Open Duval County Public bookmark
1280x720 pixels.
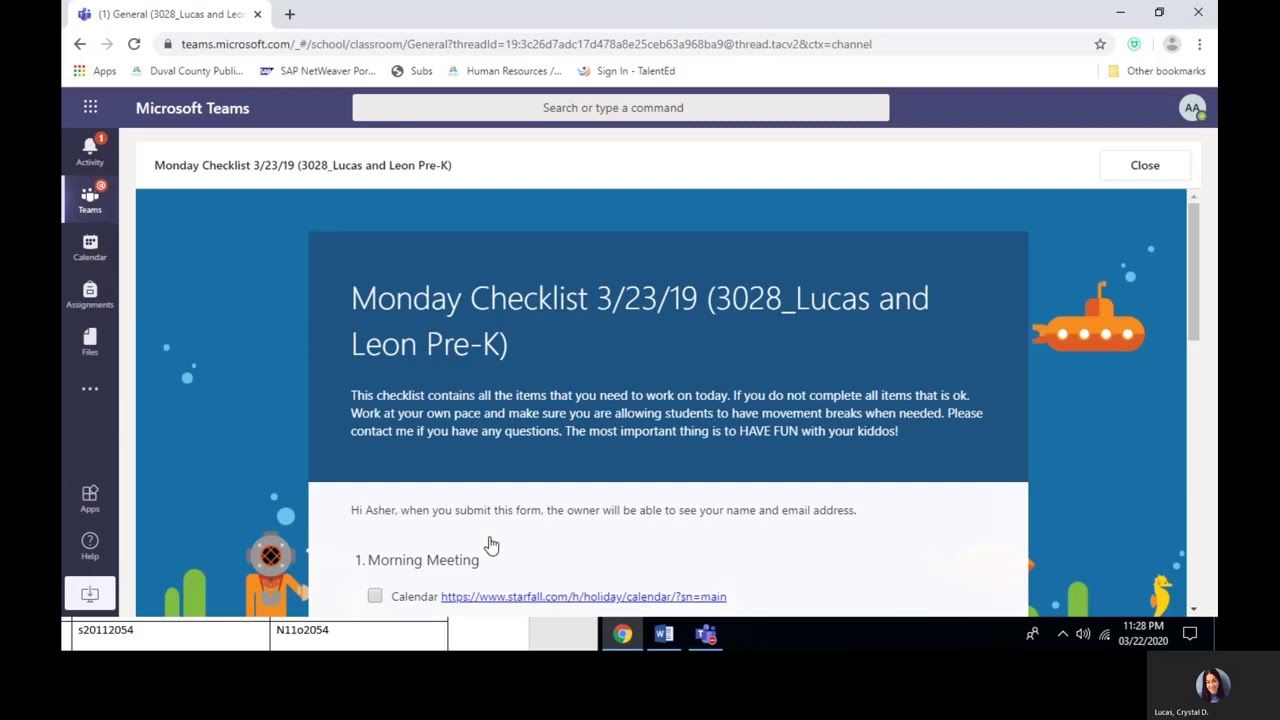(x=186, y=71)
